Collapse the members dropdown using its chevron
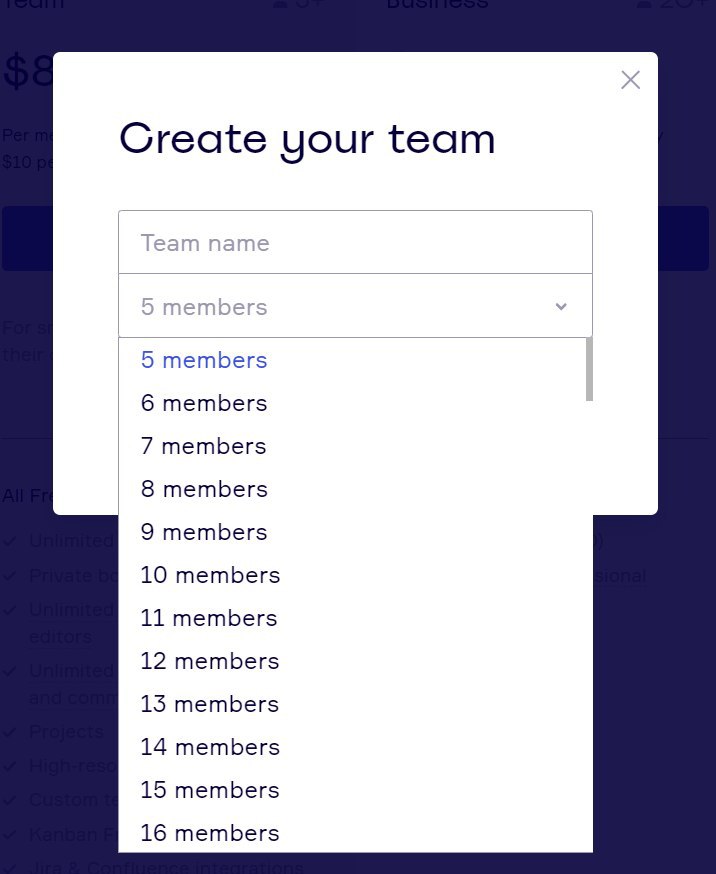Image resolution: width=716 pixels, height=874 pixels. tap(561, 306)
